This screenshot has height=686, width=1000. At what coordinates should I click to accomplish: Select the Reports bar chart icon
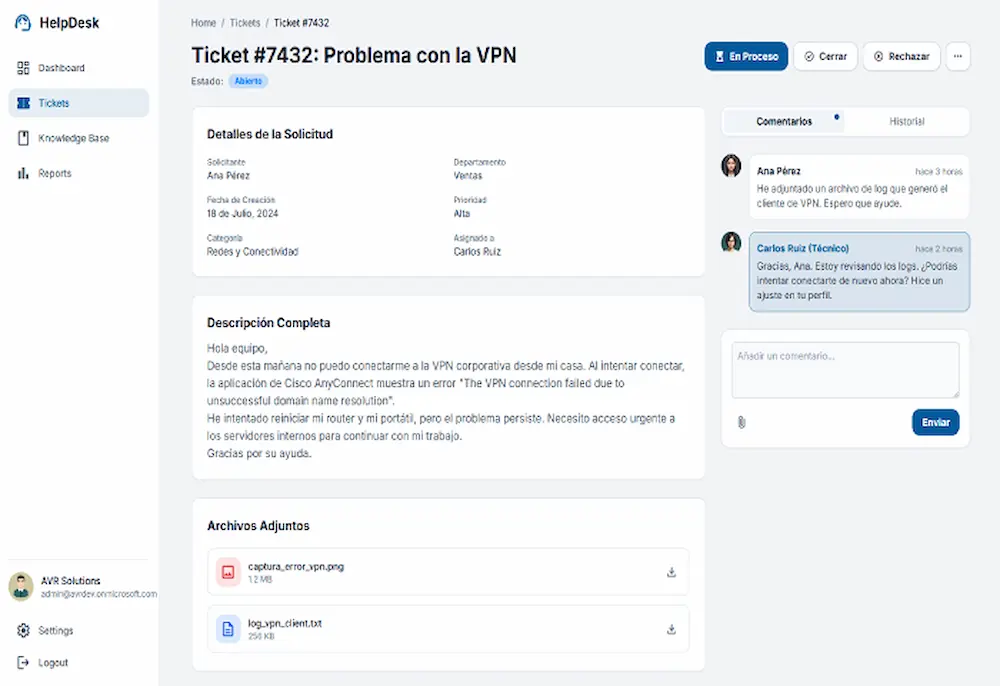coord(22,172)
